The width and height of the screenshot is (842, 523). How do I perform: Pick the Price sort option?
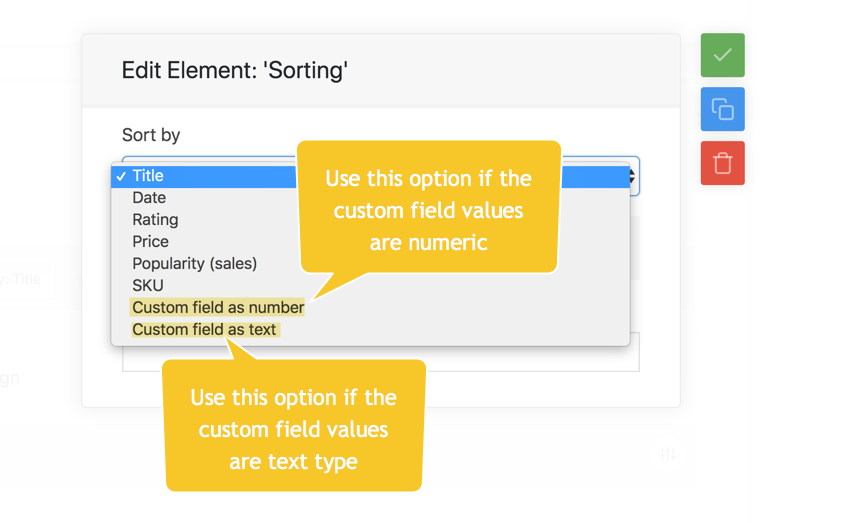tap(150, 242)
